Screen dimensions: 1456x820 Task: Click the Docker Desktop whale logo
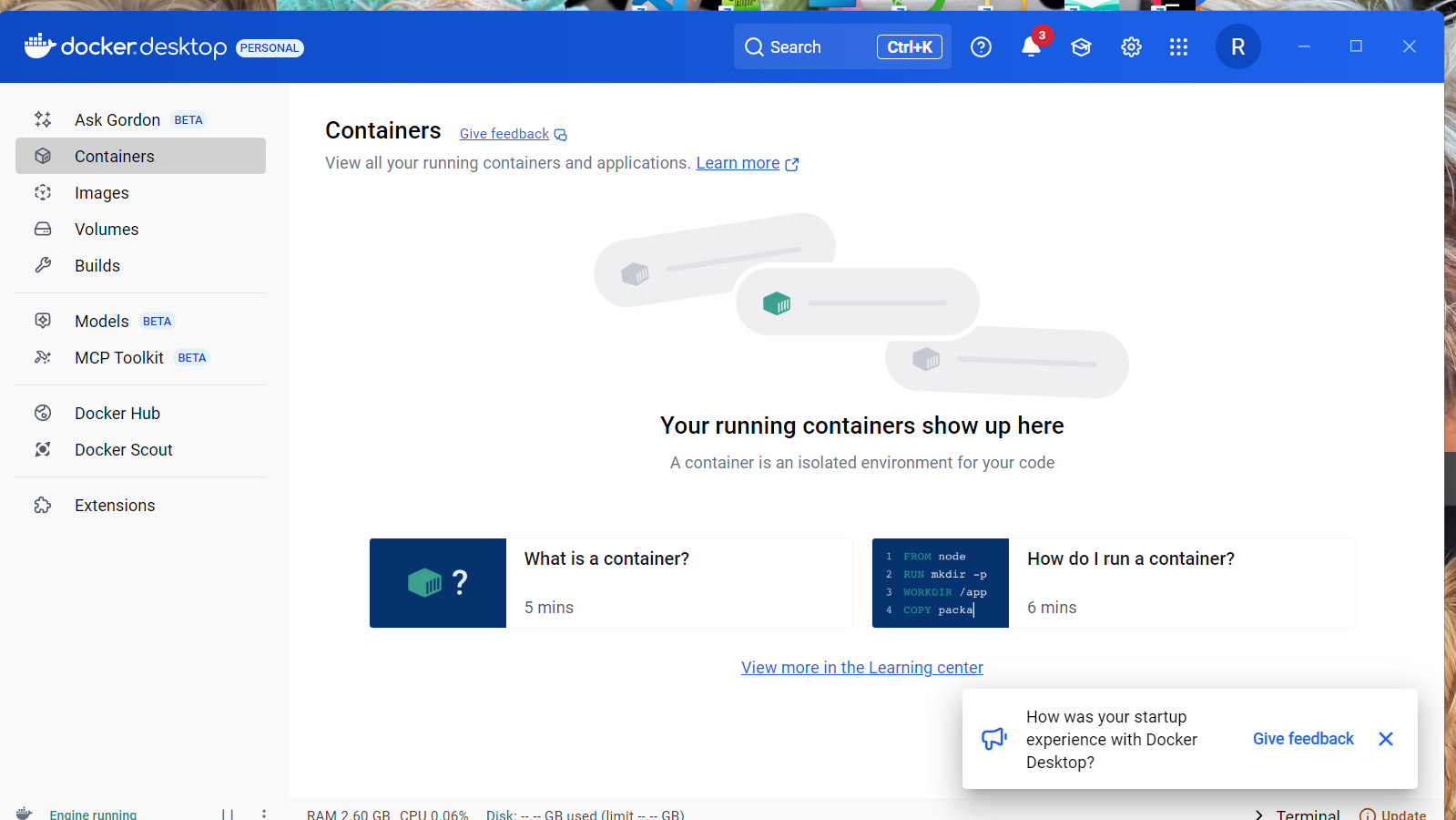(x=40, y=46)
